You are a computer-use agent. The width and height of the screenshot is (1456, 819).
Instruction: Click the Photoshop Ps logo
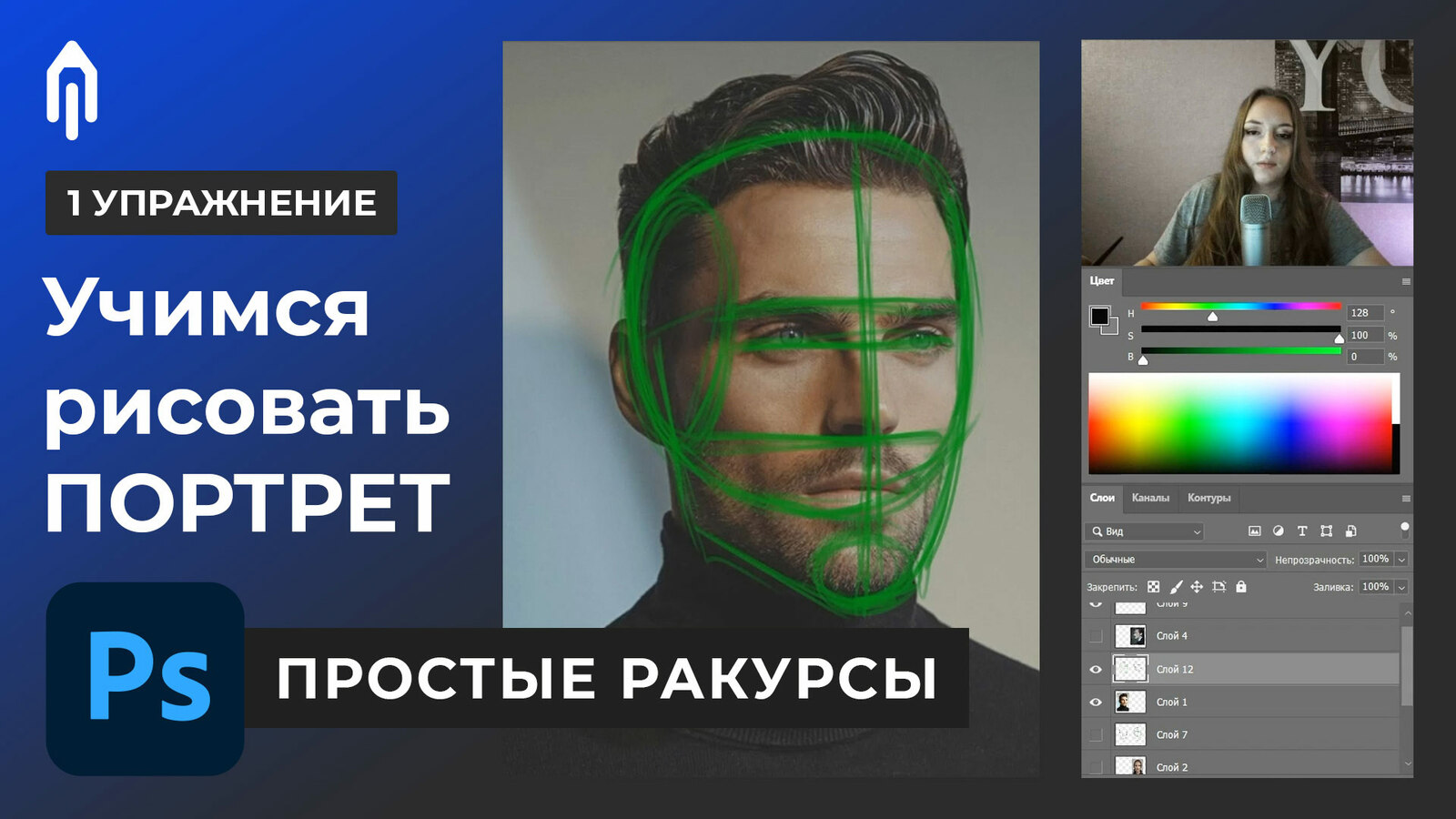point(146,679)
